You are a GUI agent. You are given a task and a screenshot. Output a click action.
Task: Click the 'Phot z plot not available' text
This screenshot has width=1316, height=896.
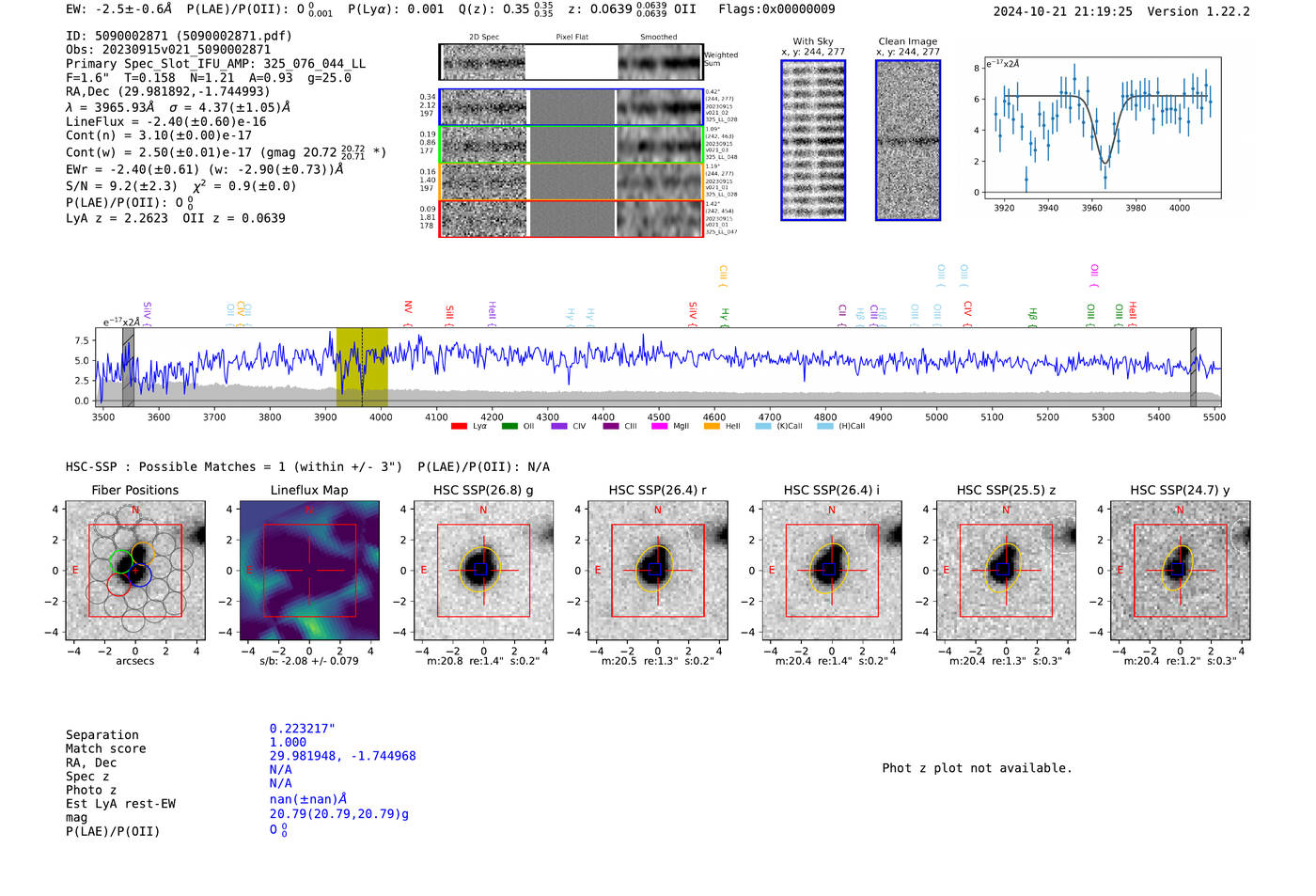(x=977, y=768)
